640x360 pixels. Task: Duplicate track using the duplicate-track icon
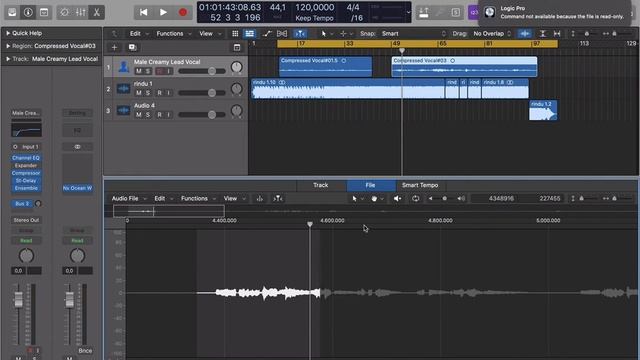[132, 47]
